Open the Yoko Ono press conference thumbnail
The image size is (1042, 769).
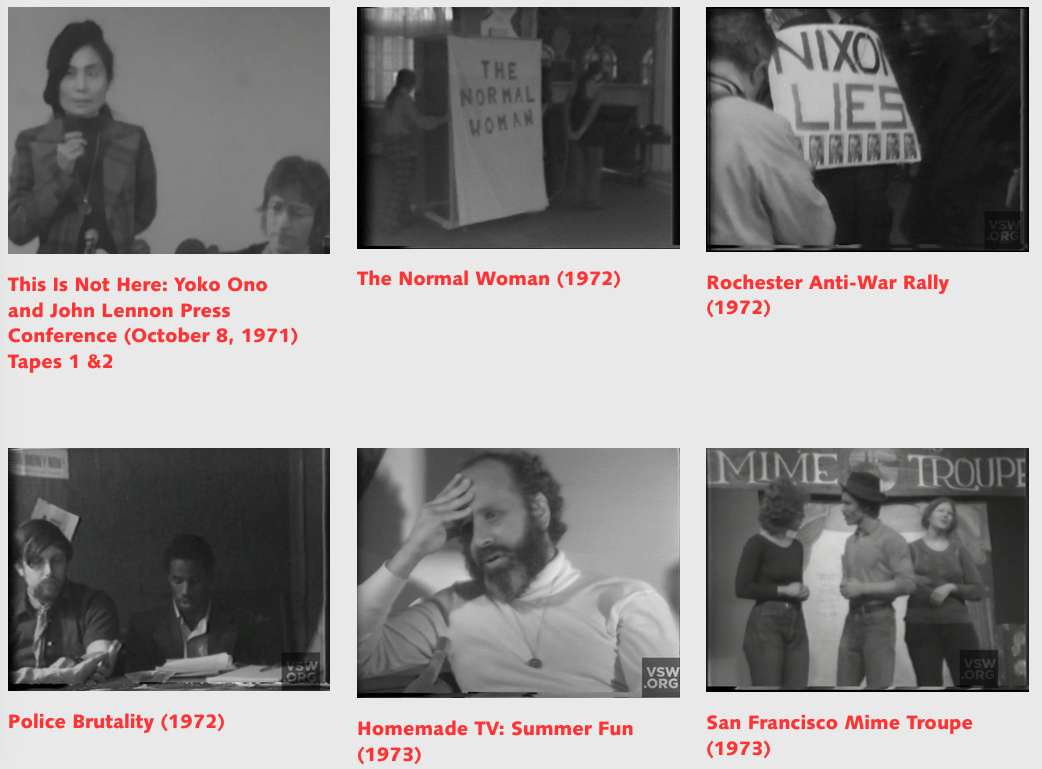[169, 130]
